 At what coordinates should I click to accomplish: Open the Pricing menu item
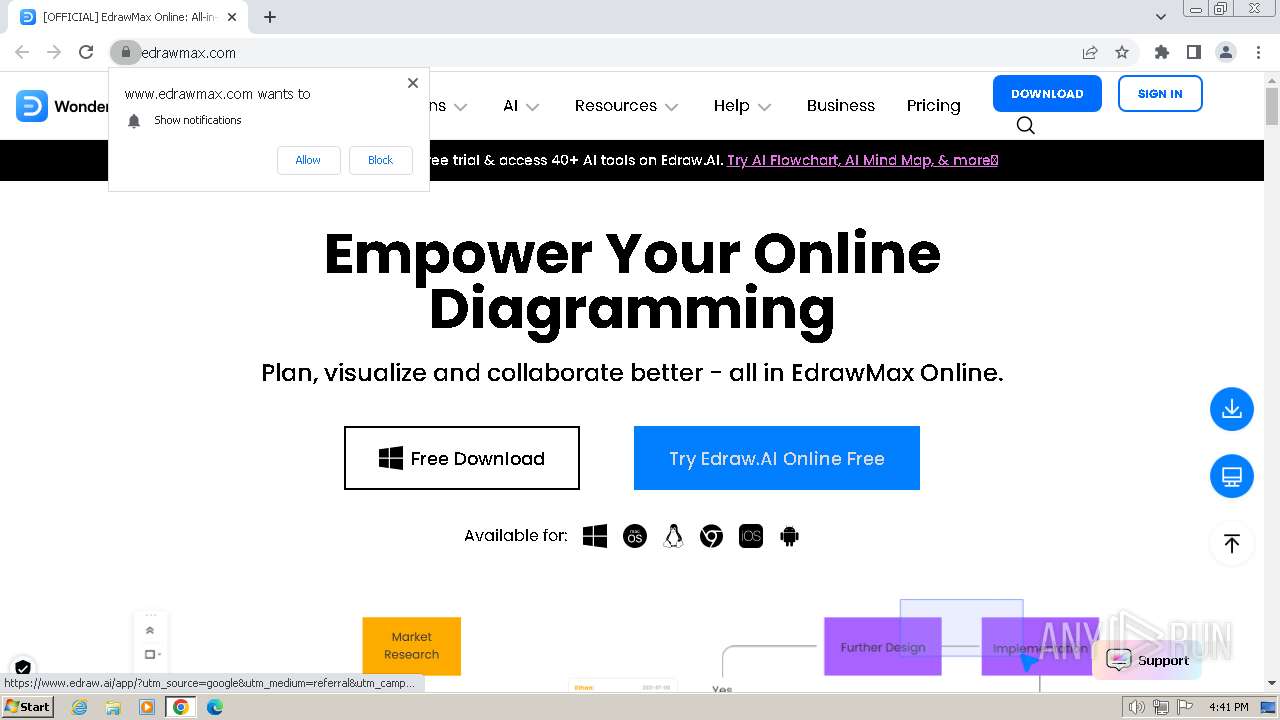coord(933,105)
